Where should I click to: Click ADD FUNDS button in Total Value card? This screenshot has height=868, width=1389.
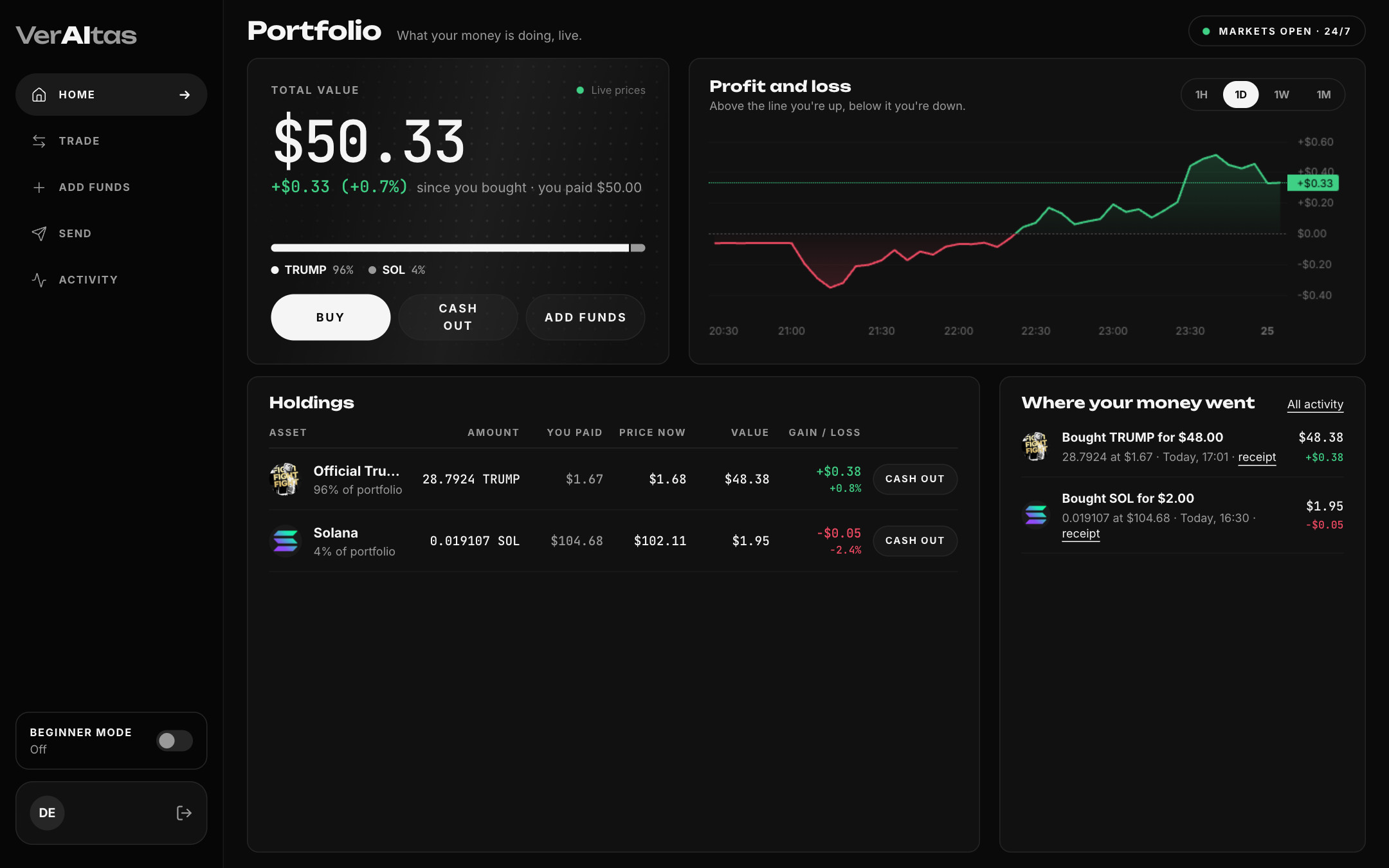[585, 317]
